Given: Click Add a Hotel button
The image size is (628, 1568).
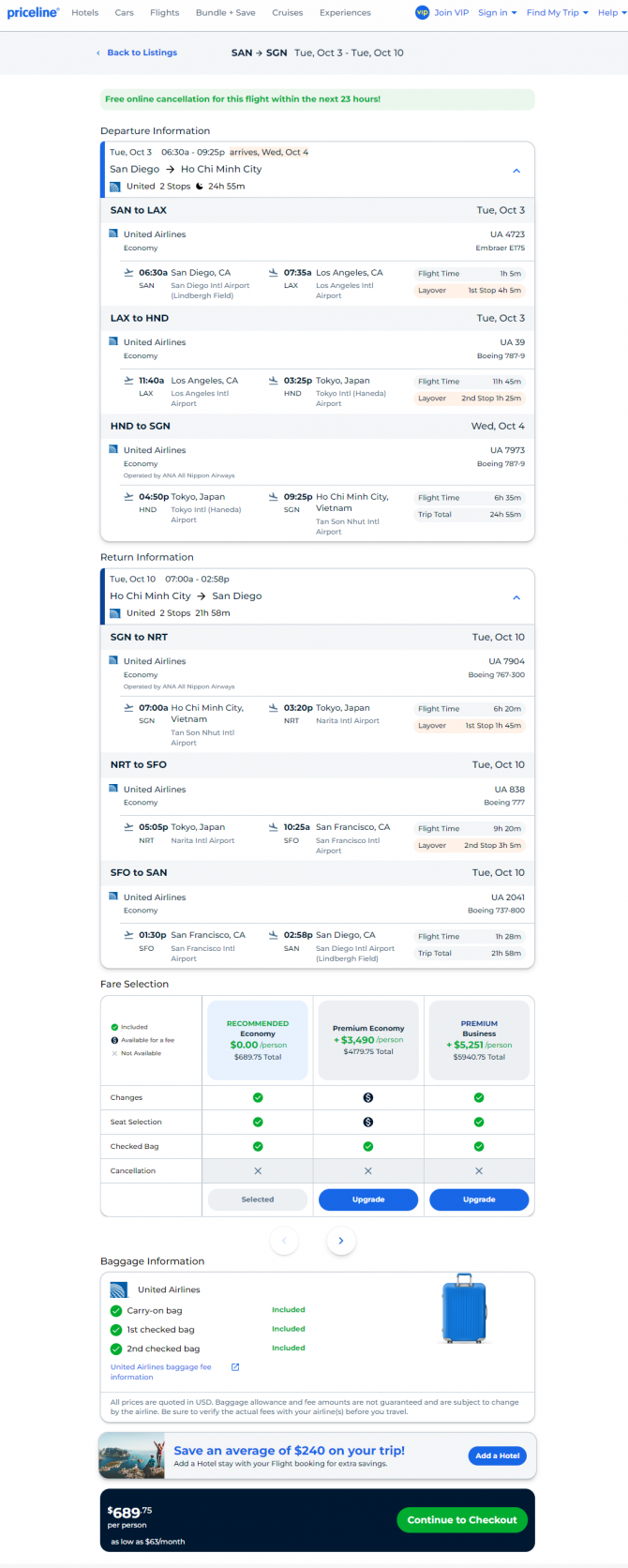Looking at the screenshot, I should coord(497,1455).
